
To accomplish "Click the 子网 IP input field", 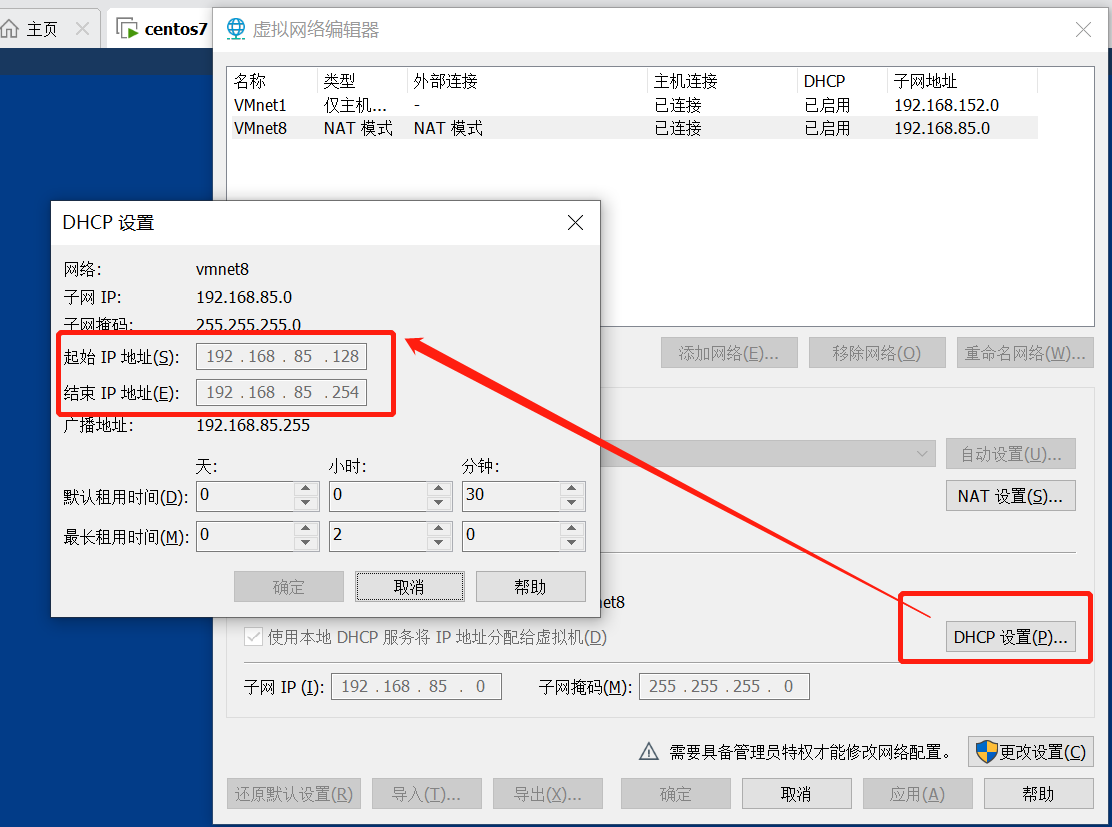I will click(x=416, y=687).
